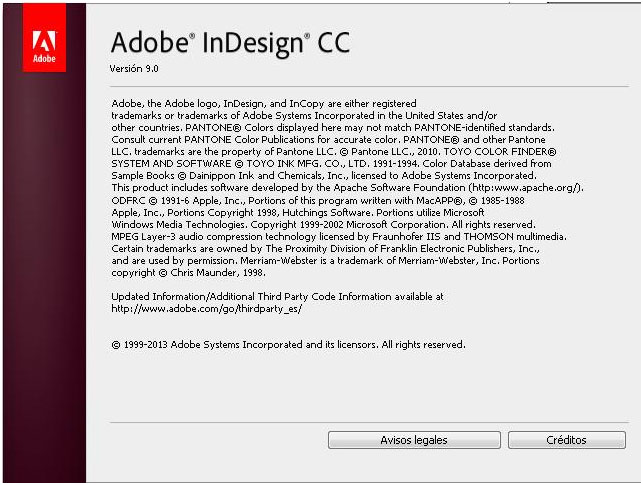Click the red Adobe logo icon
Image resolution: width=643 pixels, height=485 pixels.
44,37
